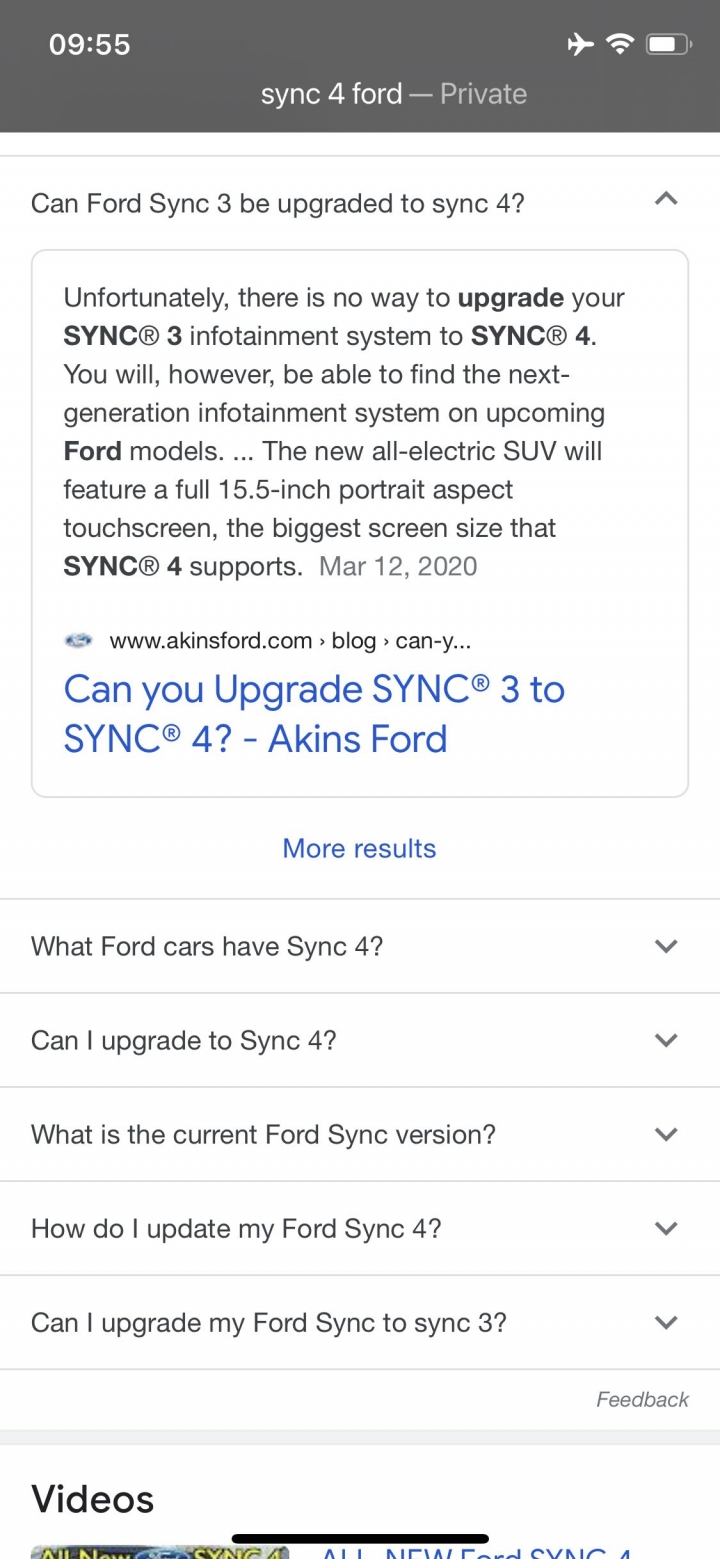720x1559 pixels.
Task: Collapse the 'Can Ford Sync 3 be upgraded' answer
Action: pyautogui.click(x=666, y=200)
